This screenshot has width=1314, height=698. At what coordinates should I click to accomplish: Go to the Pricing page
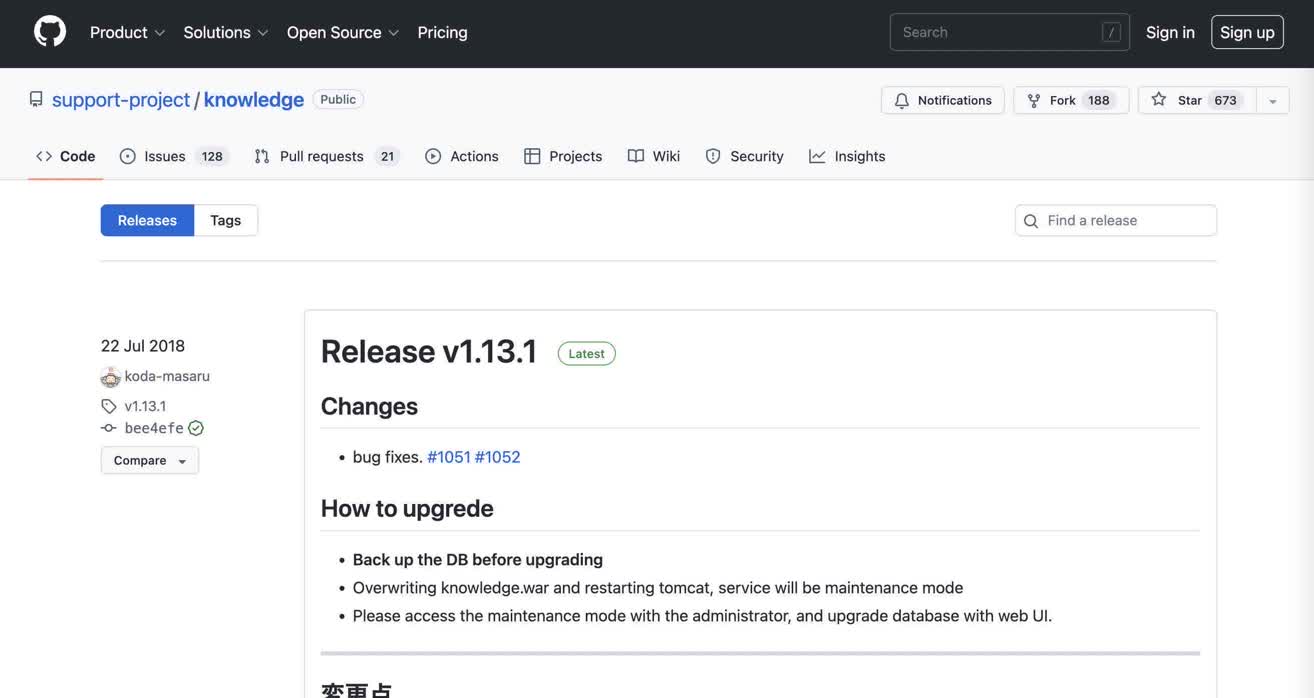click(x=442, y=32)
